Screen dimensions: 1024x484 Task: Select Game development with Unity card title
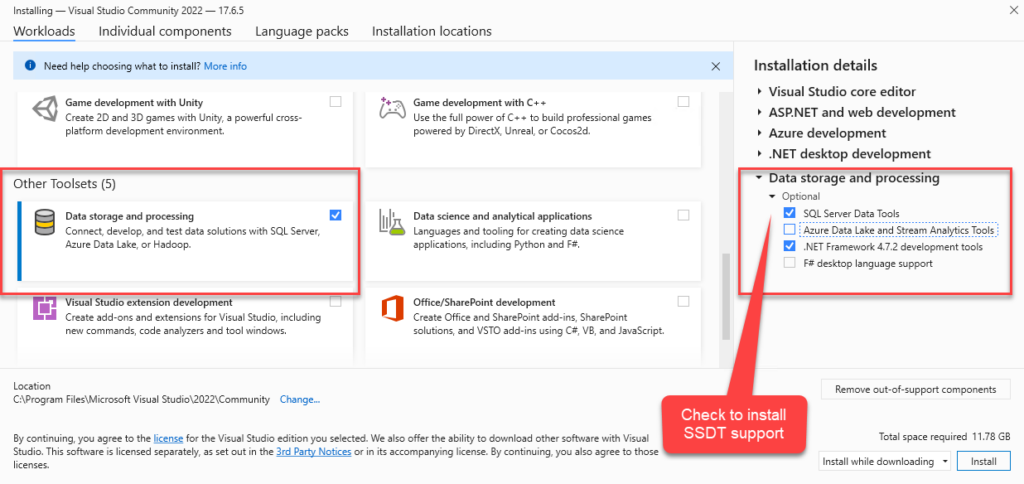[x=134, y=103]
